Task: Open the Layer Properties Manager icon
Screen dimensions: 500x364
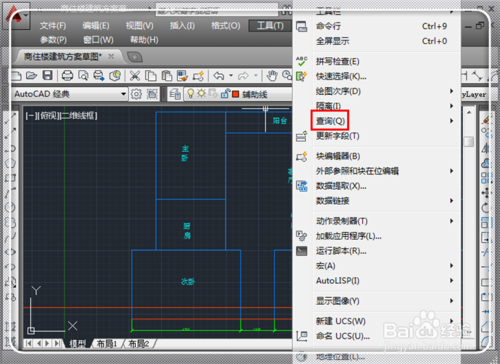Action: (x=175, y=94)
